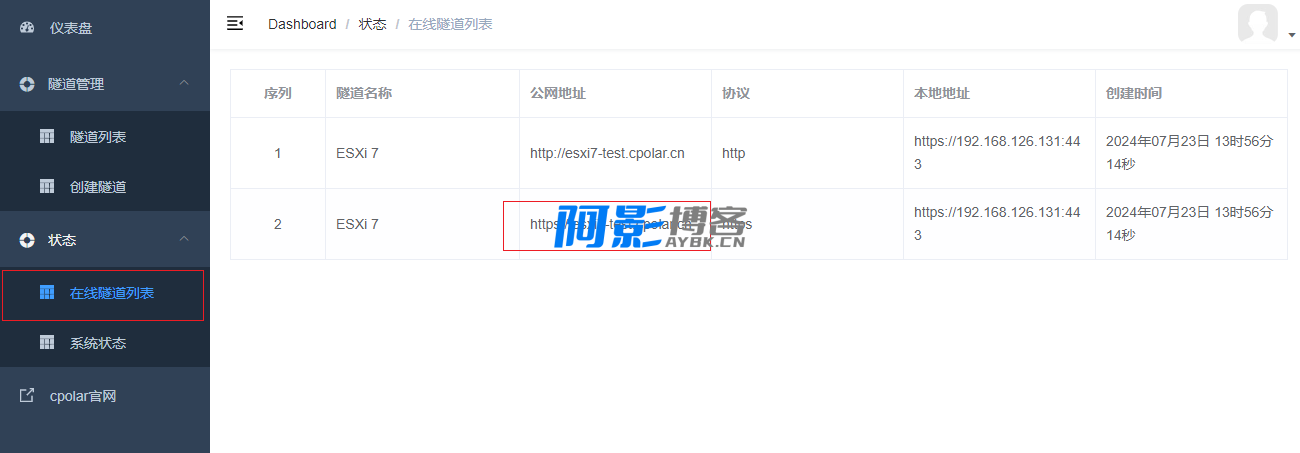This screenshot has width=1300, height=453.
Task: Click the dashboard gauge icon beside 仪表盘
Action: point(27,28)
